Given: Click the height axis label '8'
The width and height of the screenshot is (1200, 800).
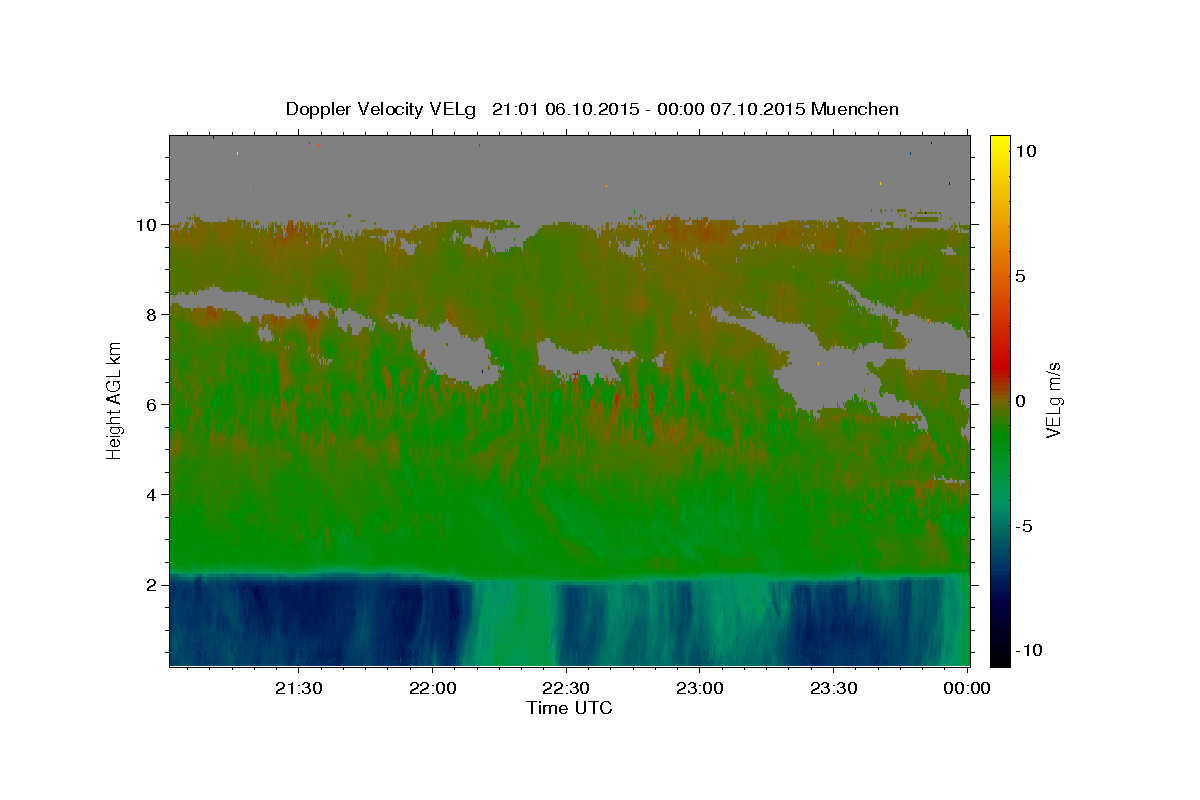Looking at the screenshot, I should pos(152,315).
